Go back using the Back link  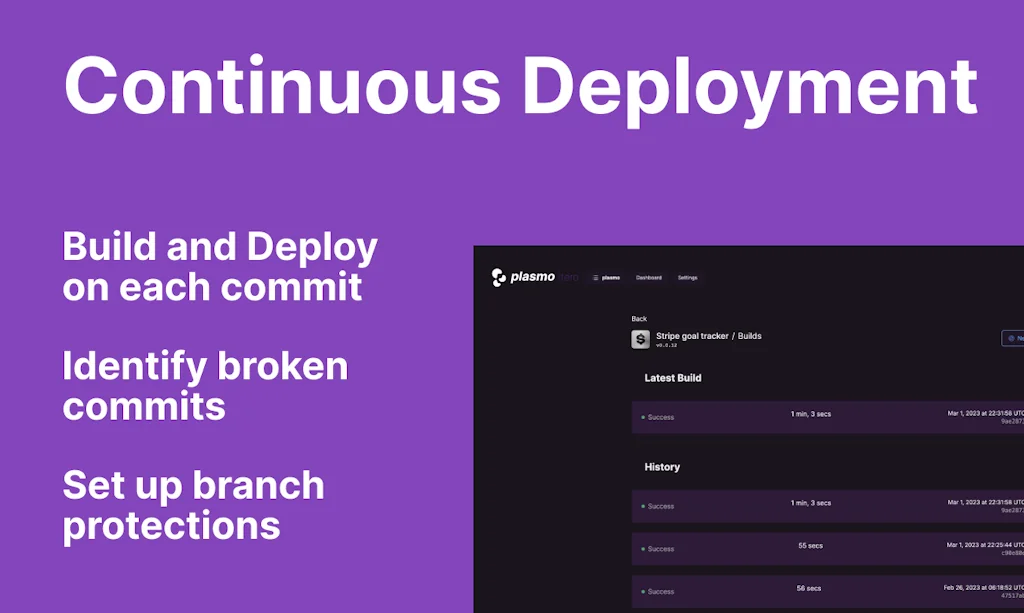[639, 319]
